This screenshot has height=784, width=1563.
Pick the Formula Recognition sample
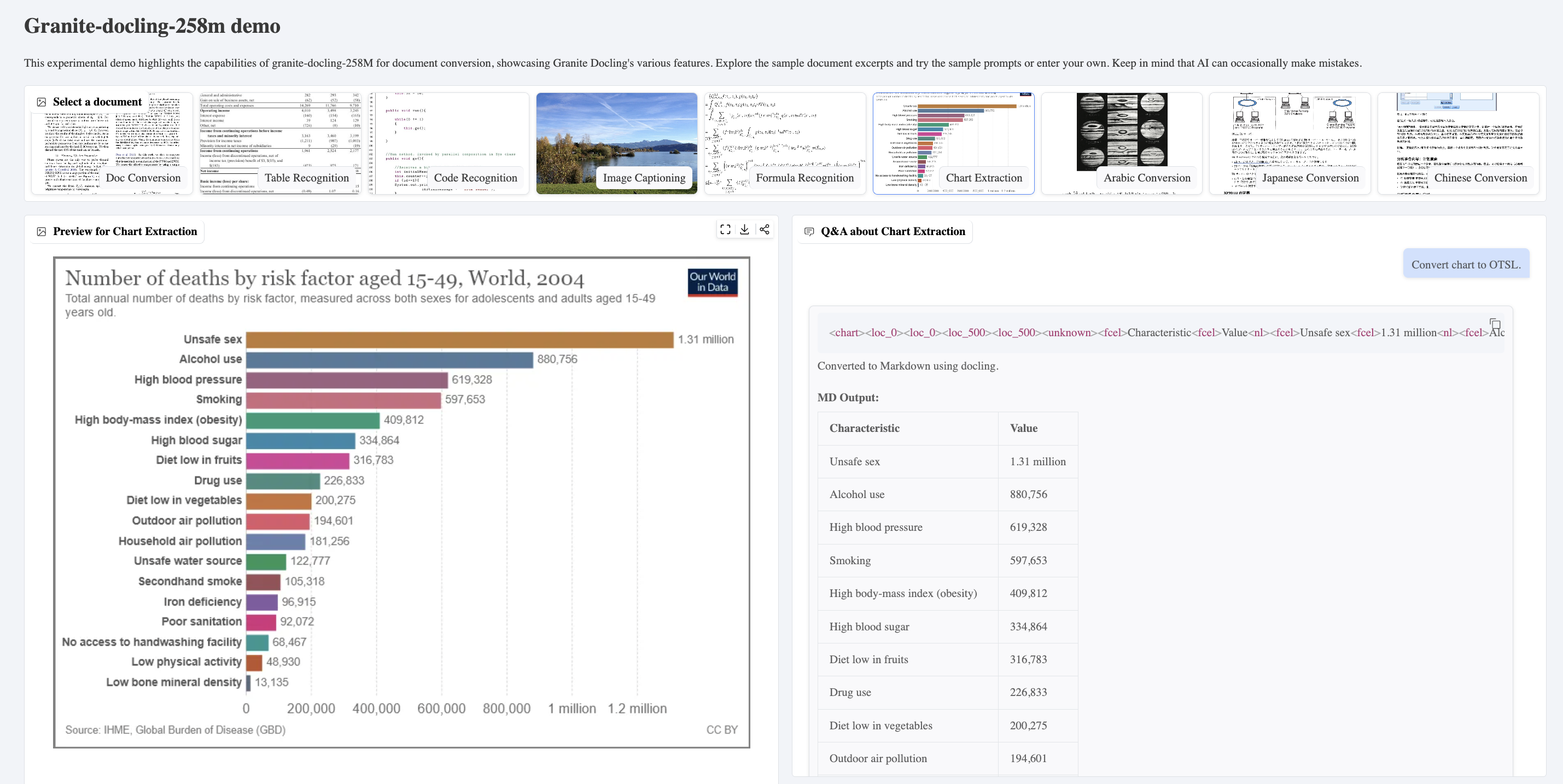tap(785, 144)
